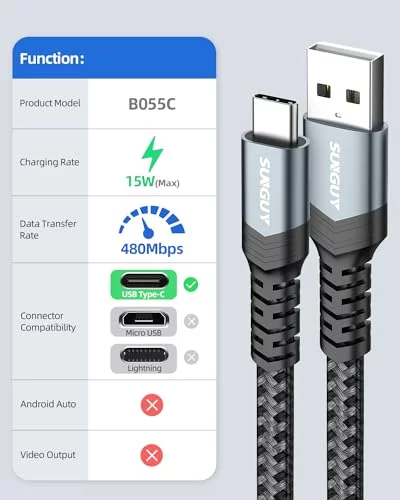Click the USB-A metal plug on the cable
Image resolution: width=400 pixels, height=500 pixels.
pyautogui.click(x=345, y=86)
